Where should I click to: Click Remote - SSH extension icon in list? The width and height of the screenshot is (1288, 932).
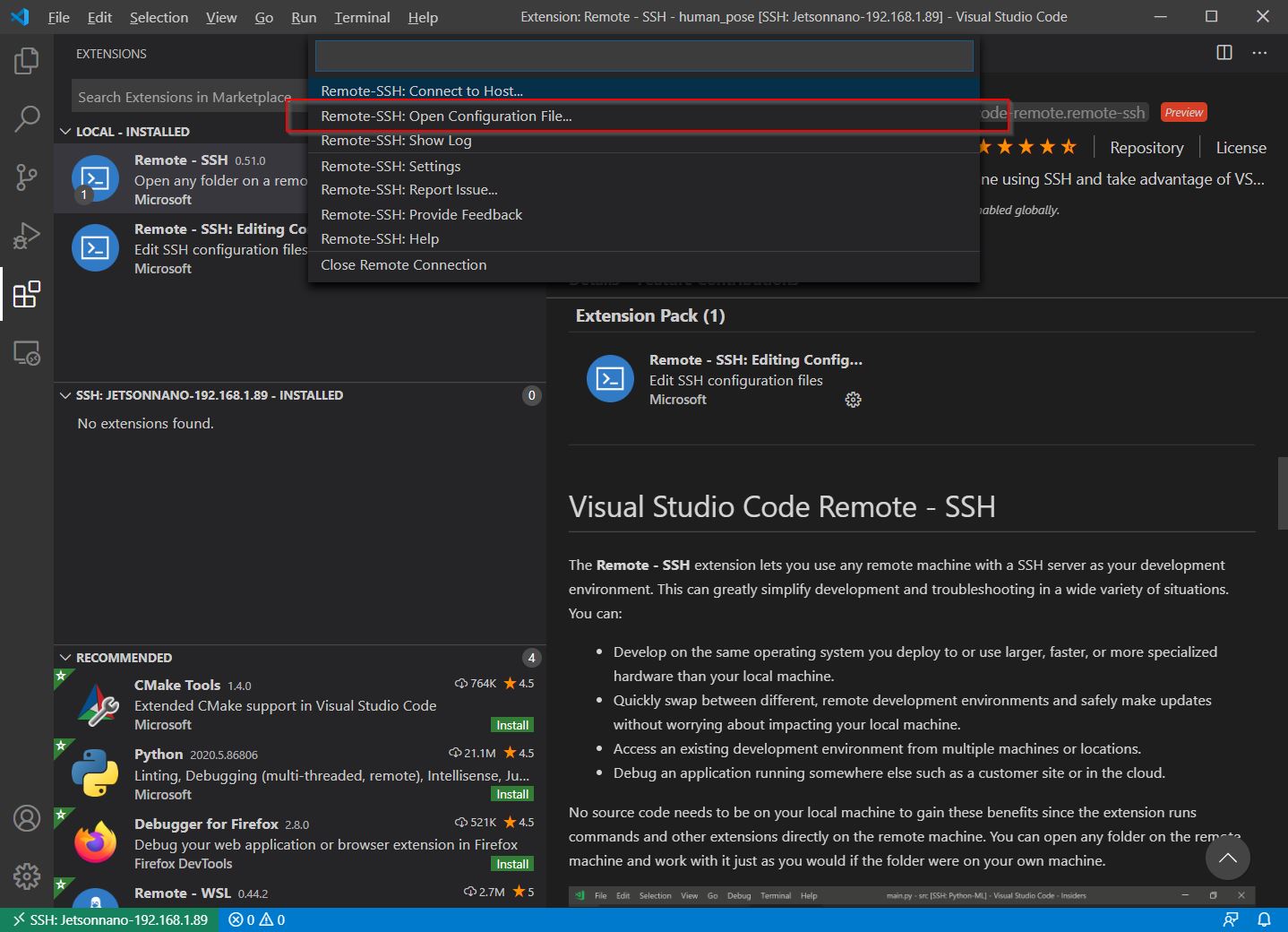point(95,178)
